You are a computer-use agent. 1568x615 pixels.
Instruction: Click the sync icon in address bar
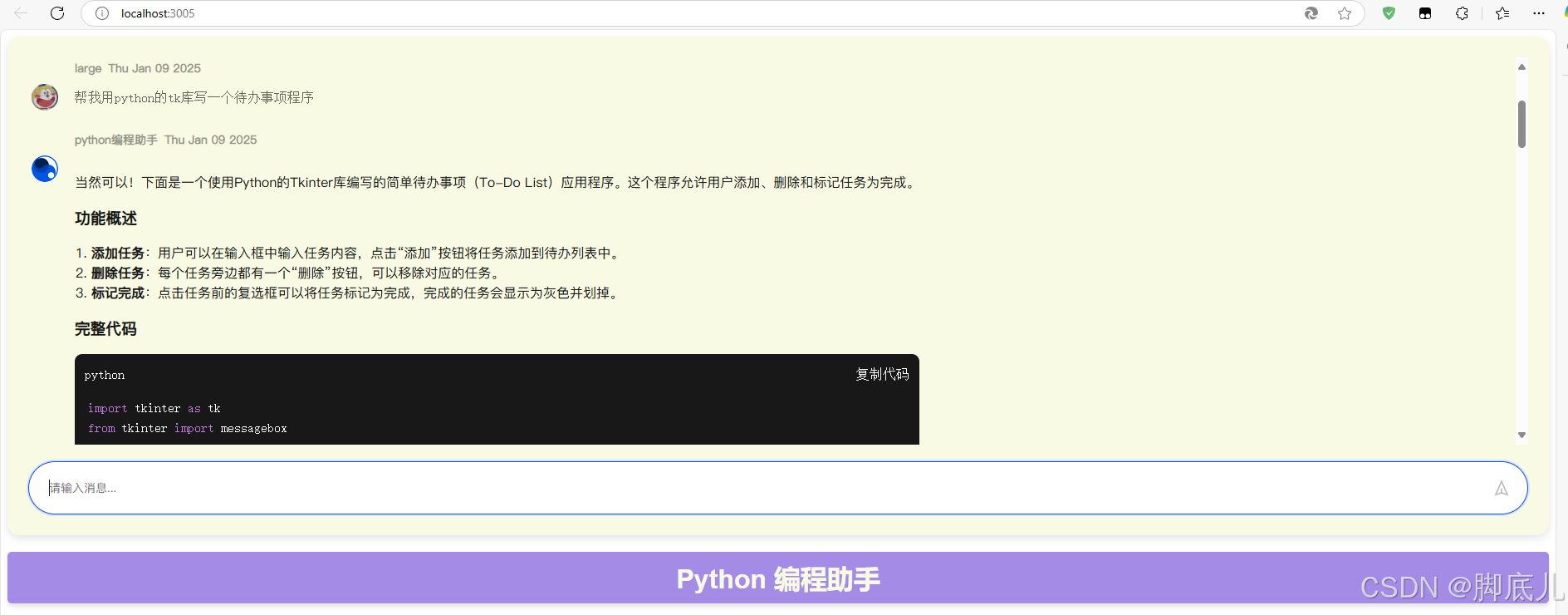click(1311, 13)
